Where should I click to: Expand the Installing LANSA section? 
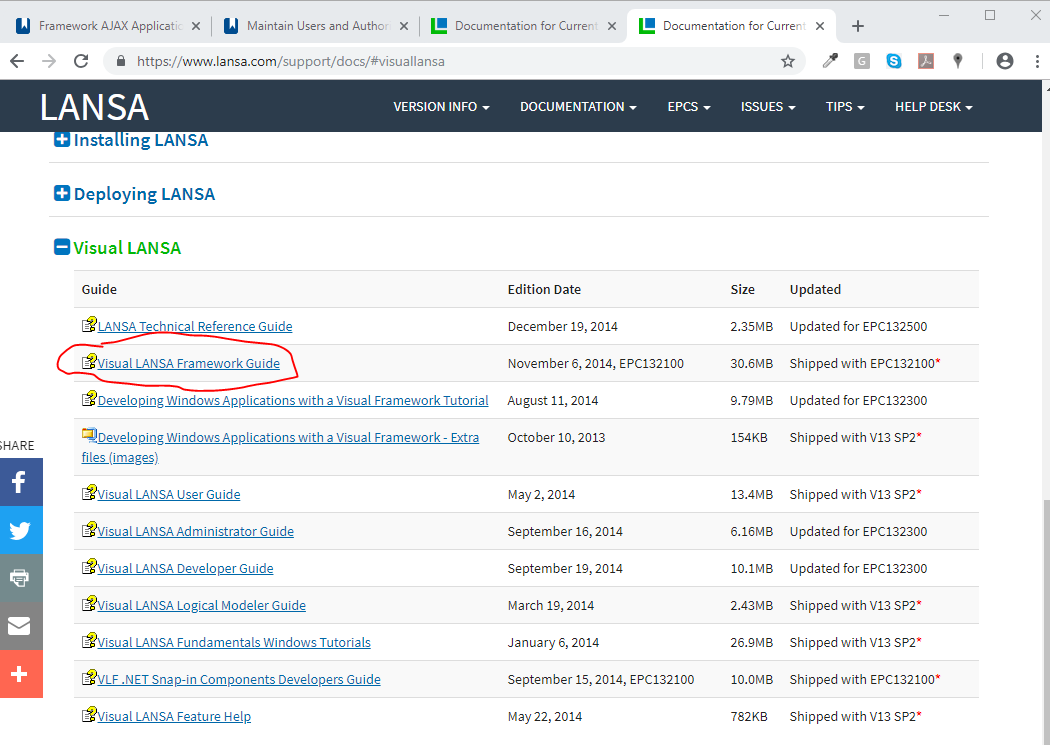pos(62,140)
